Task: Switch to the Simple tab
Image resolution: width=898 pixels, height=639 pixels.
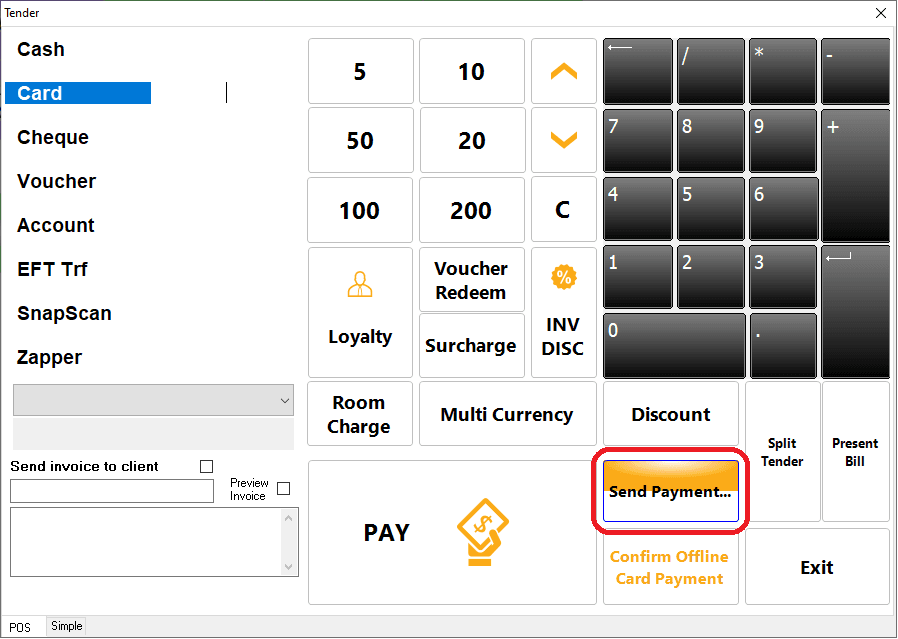Action: tap(67, 626)
